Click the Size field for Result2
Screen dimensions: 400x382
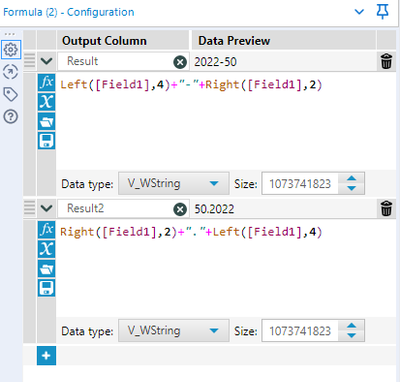(300, 331)
